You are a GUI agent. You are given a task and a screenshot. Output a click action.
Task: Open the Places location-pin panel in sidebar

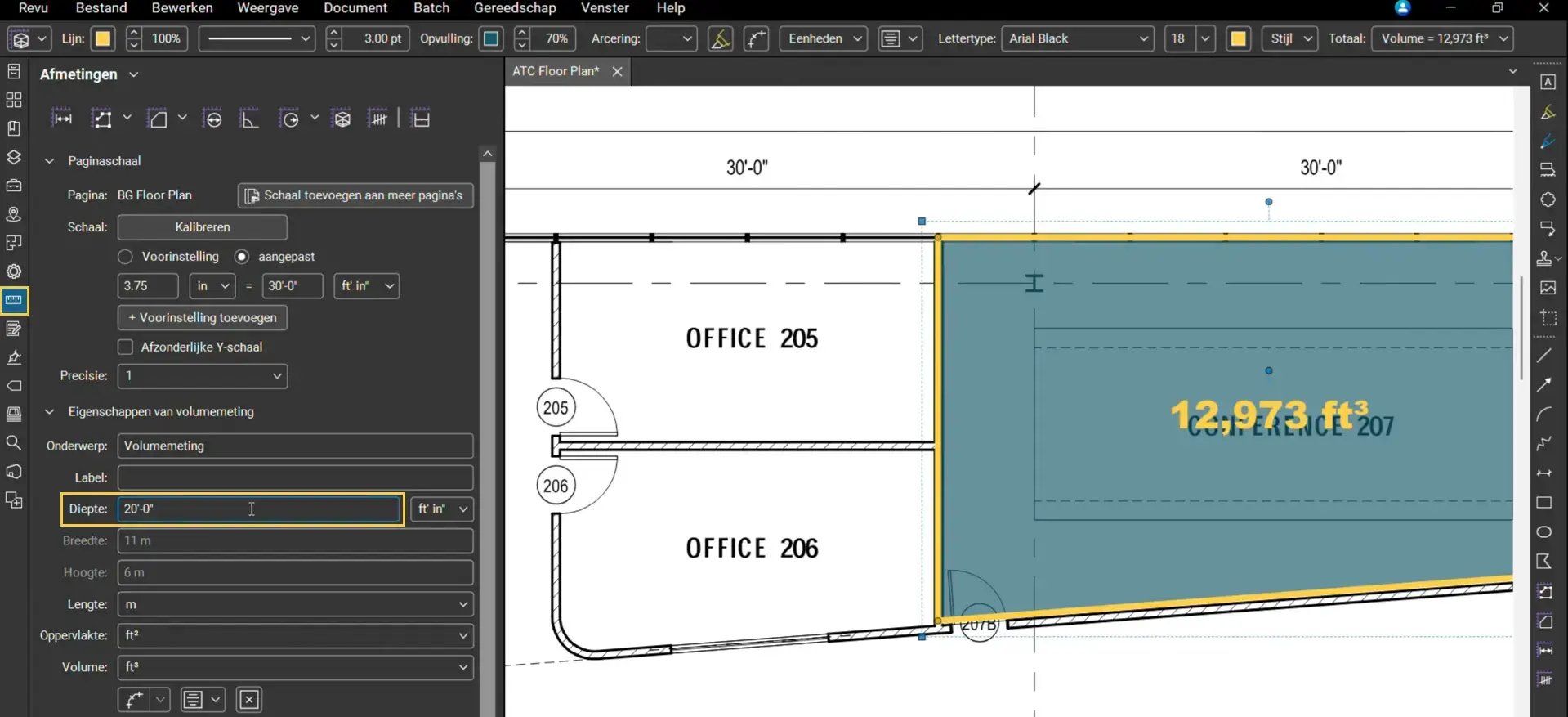click(x=14, y=214)
